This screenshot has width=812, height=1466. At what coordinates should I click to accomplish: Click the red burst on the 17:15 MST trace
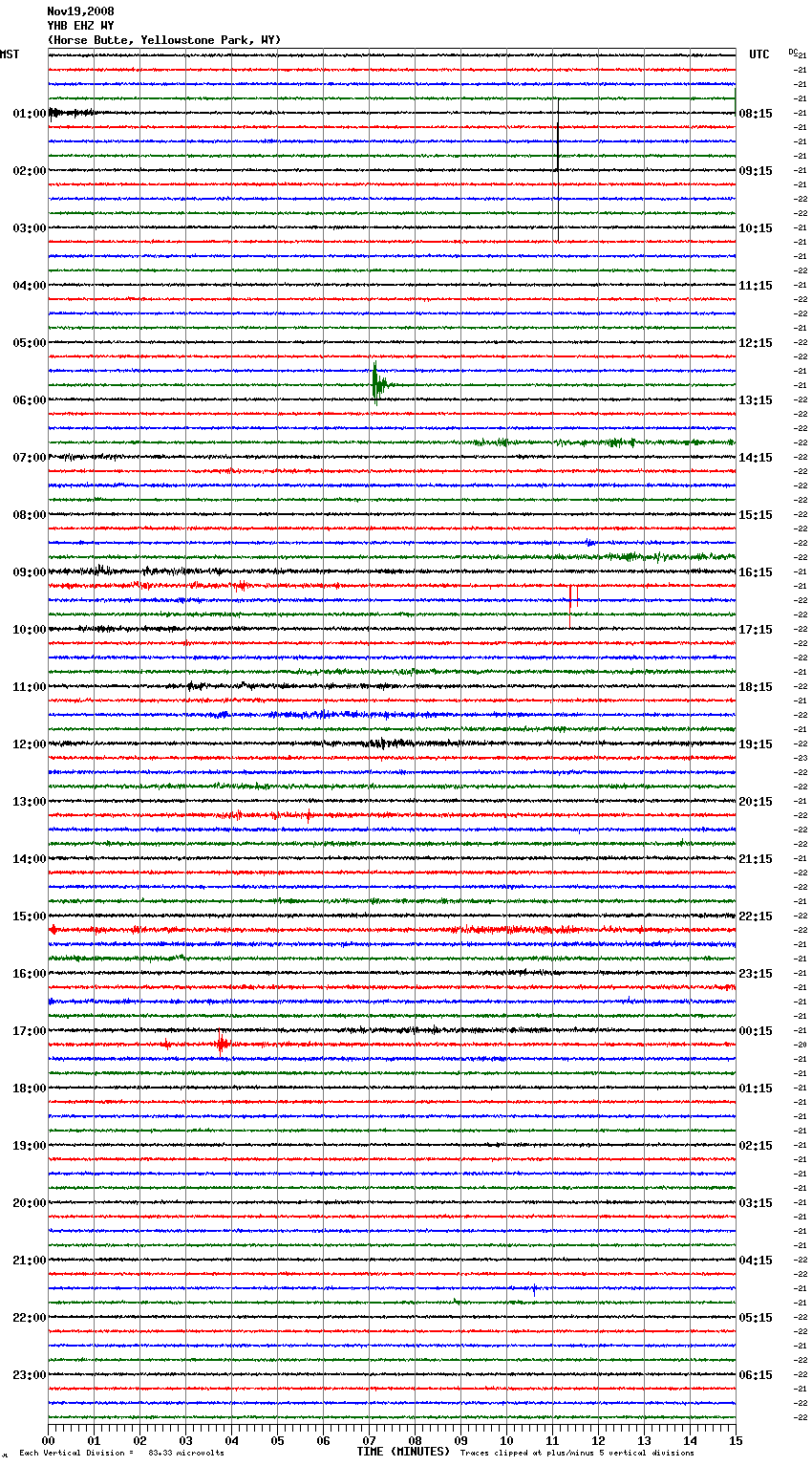222,1045
